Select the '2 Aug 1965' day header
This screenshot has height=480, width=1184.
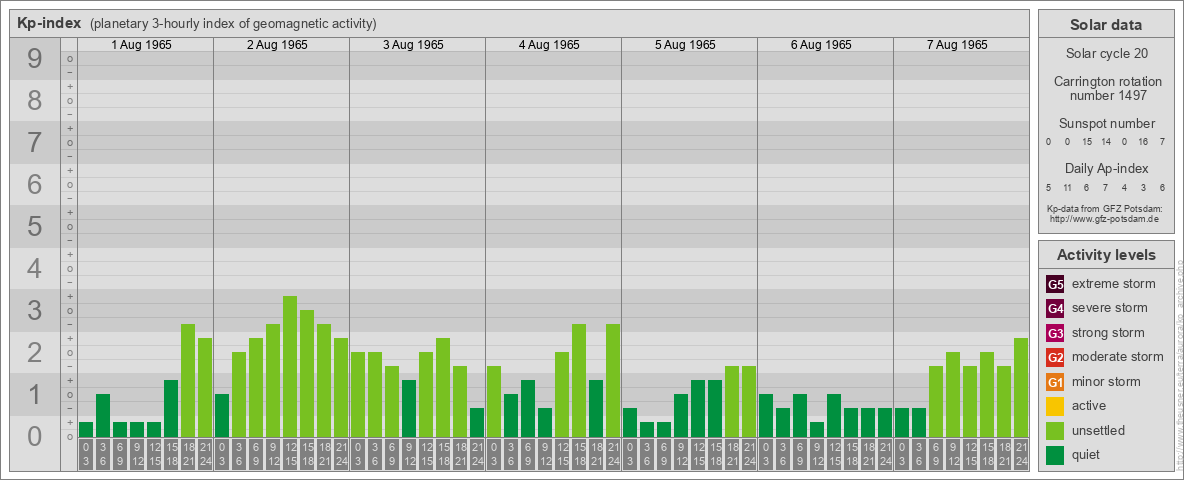[x=277, y=45]
